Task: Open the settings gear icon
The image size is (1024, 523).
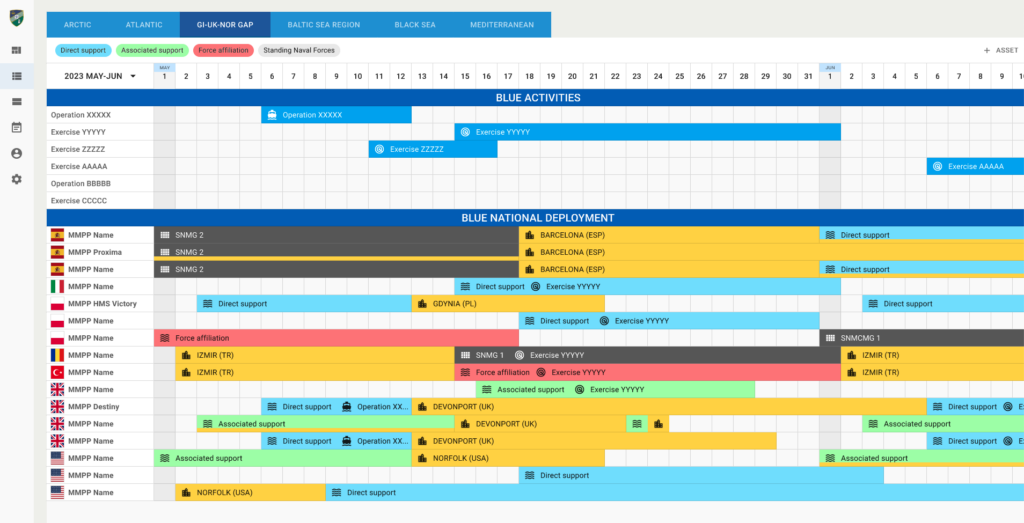Action: 16,179
